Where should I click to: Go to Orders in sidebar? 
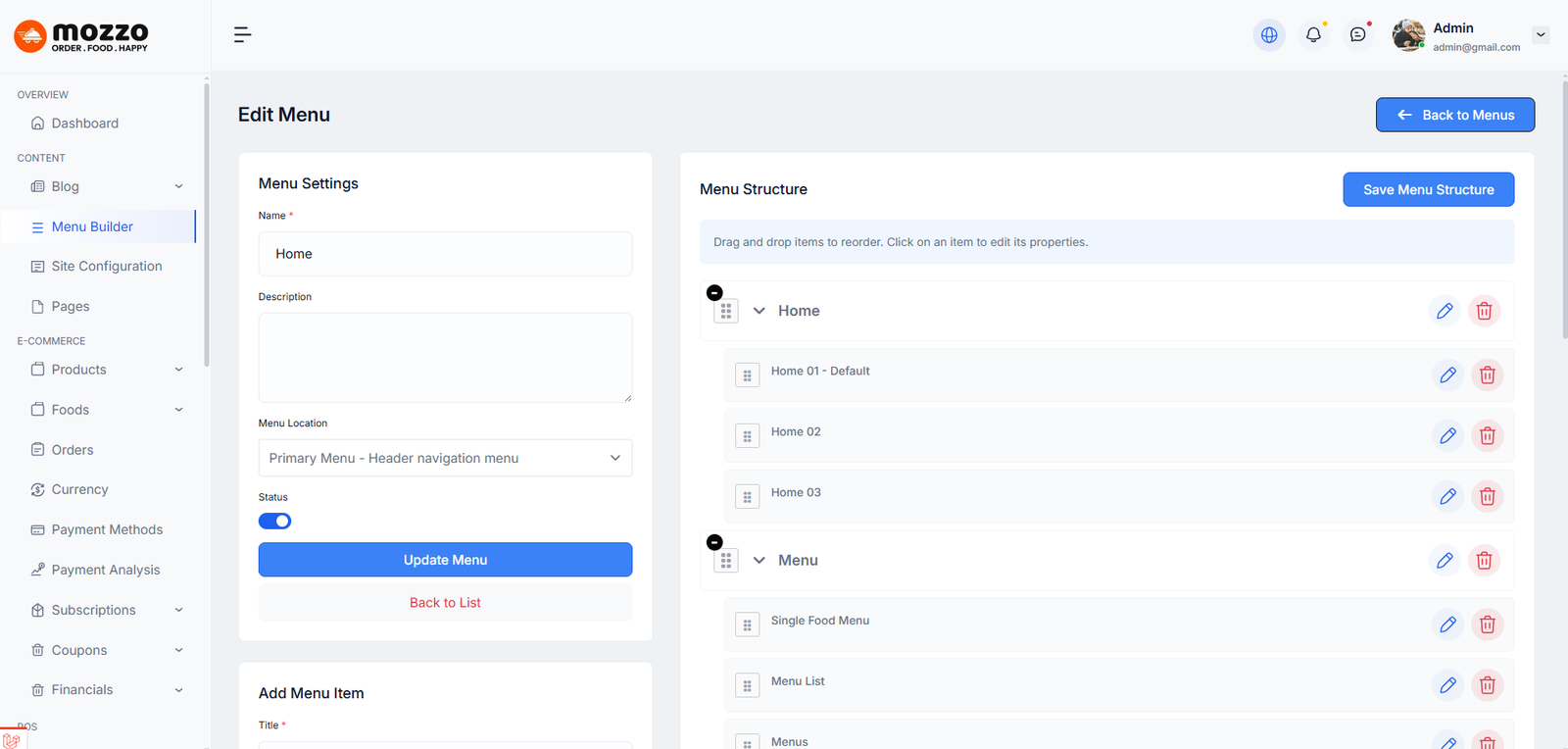(x=73, y=450)
